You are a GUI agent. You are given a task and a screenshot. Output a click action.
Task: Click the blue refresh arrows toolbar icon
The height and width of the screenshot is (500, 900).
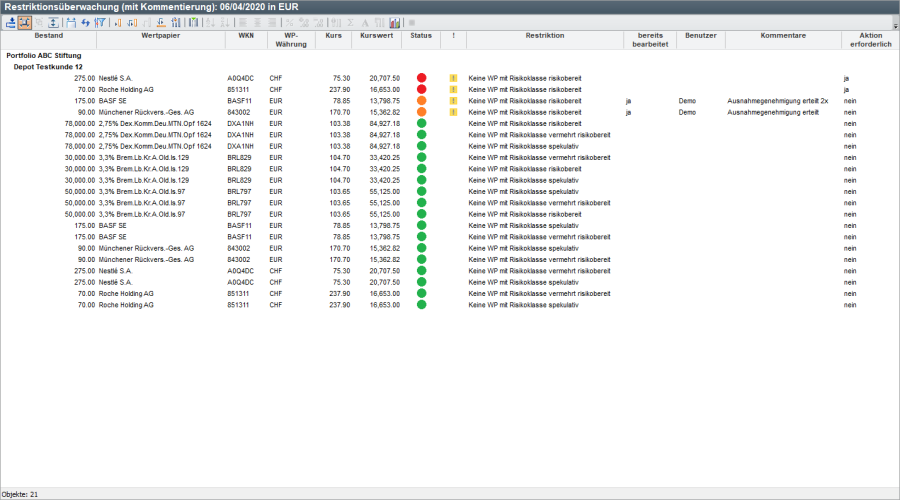[85, 22]
